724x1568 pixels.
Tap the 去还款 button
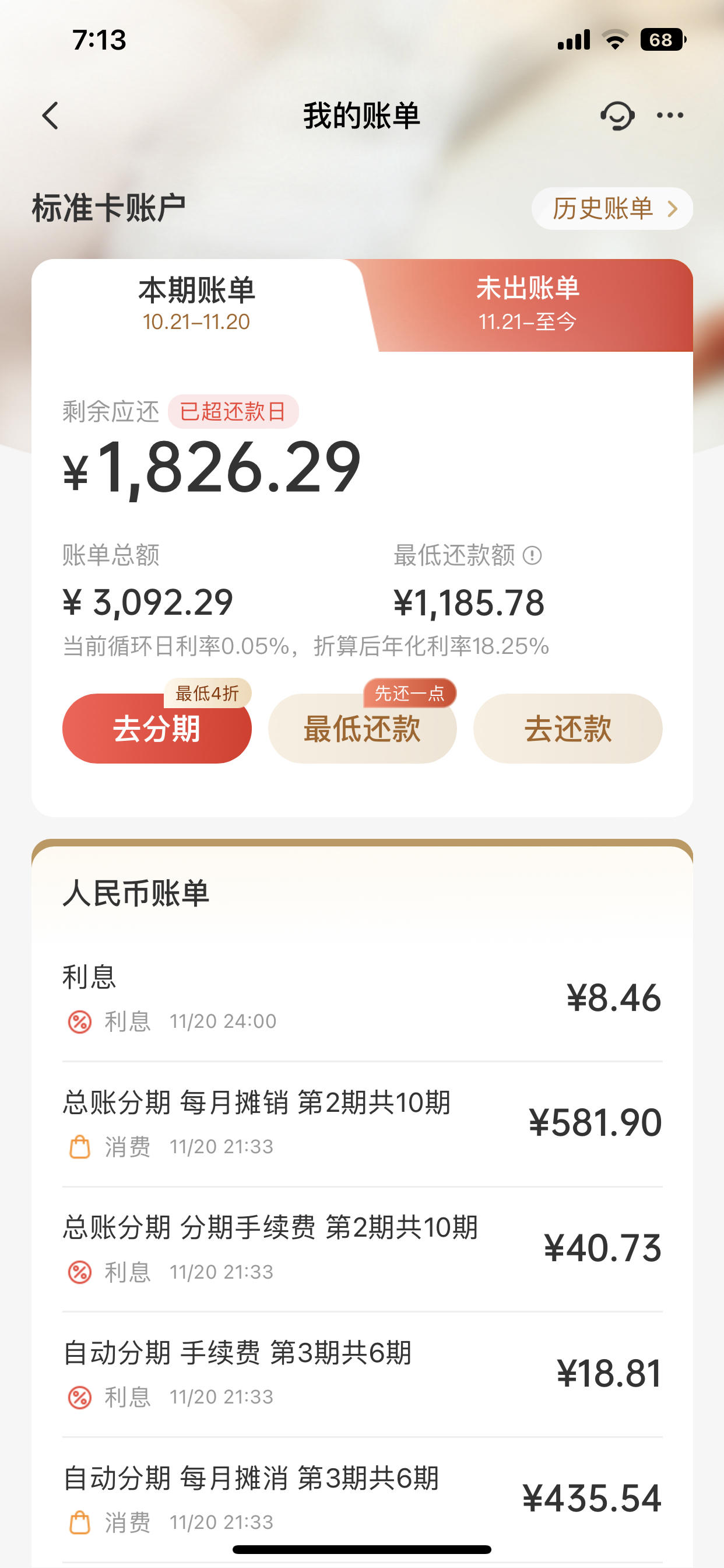point(568,728)
